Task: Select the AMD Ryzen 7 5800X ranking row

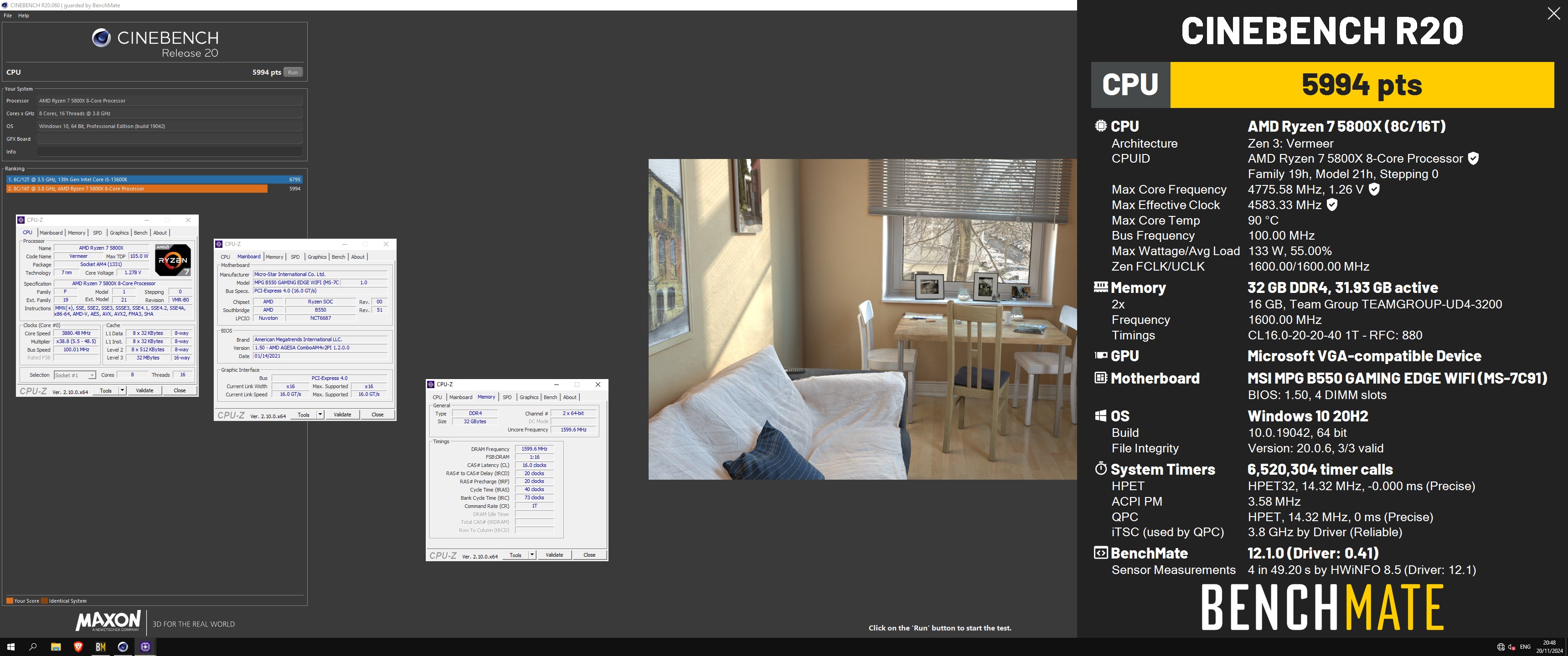Action: (x=154, y=189)
